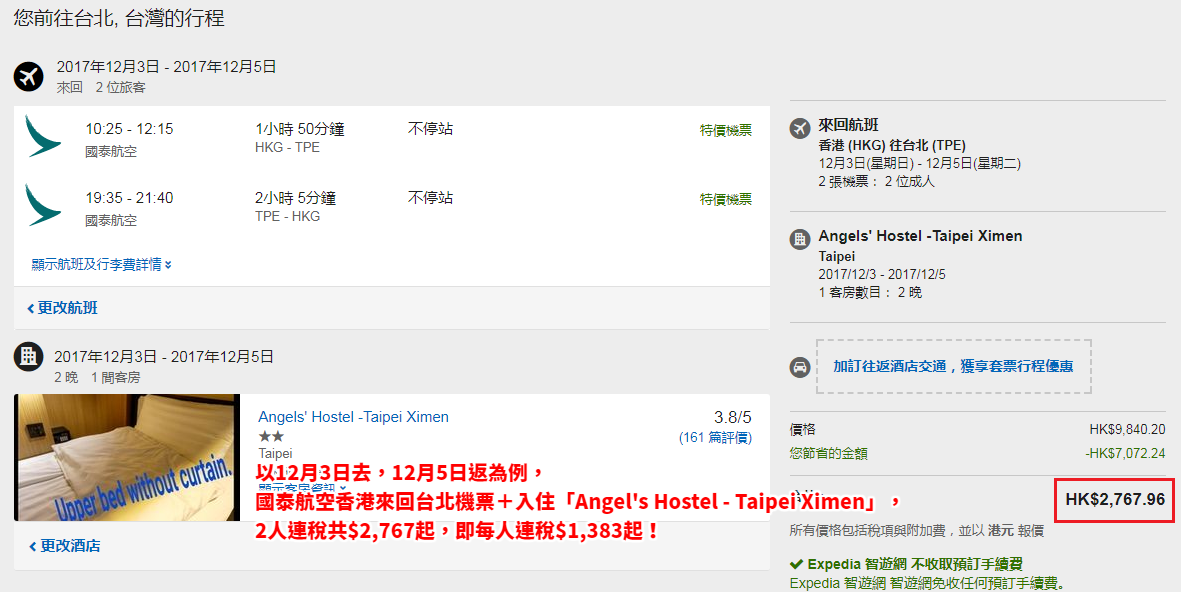Click the flight date range 2017年12月3日 - 2017年12月5日 beside the airplane

[x=166, y=67]
